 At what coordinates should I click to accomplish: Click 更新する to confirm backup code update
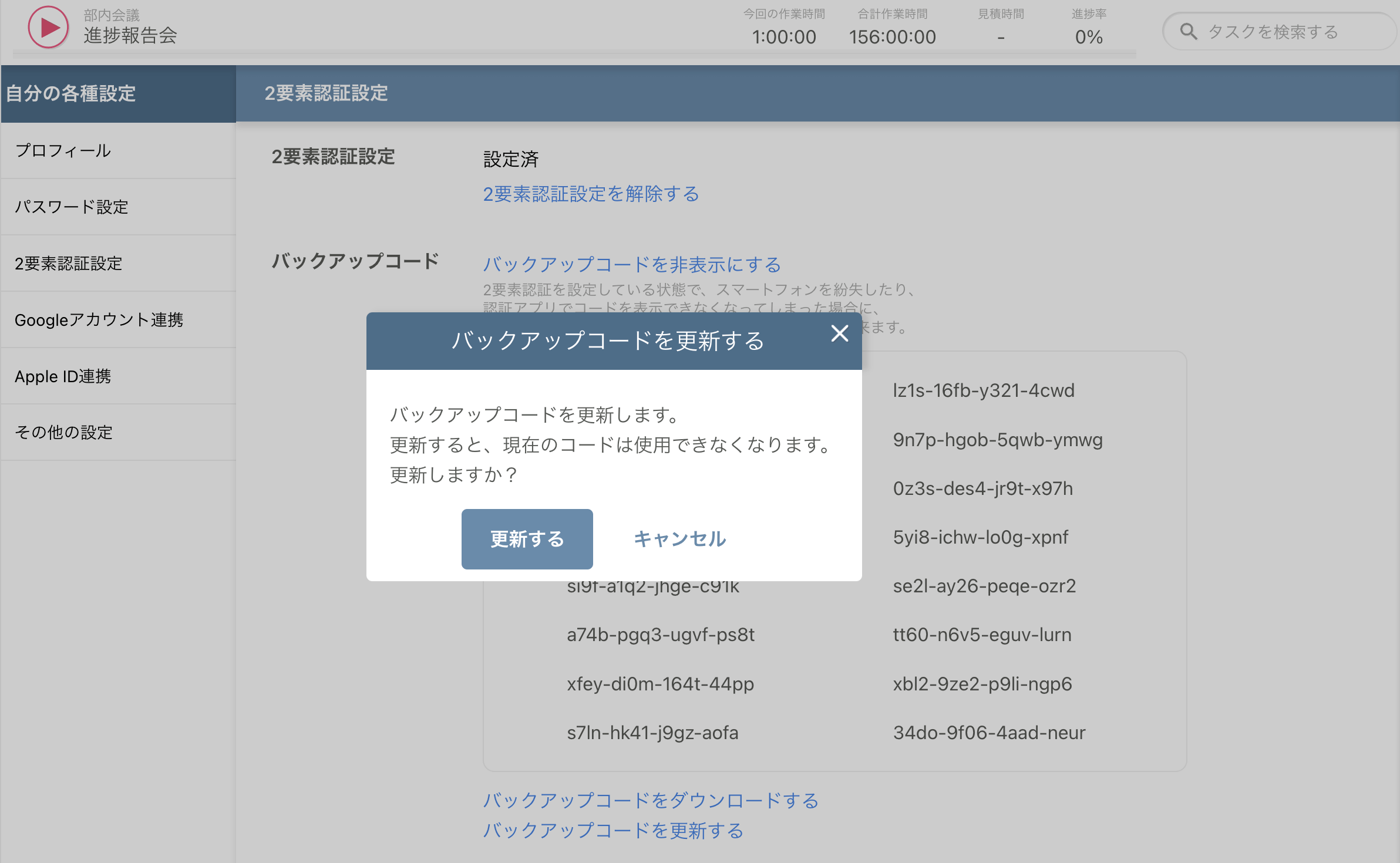(x=527, y=538)
